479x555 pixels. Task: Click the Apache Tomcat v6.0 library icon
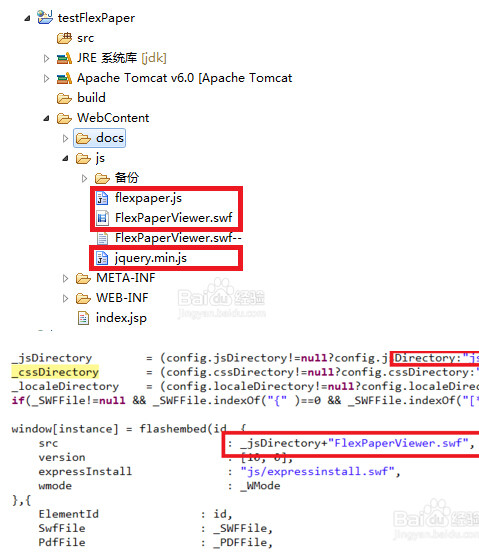pyautogui.click(x=64, y=78)
